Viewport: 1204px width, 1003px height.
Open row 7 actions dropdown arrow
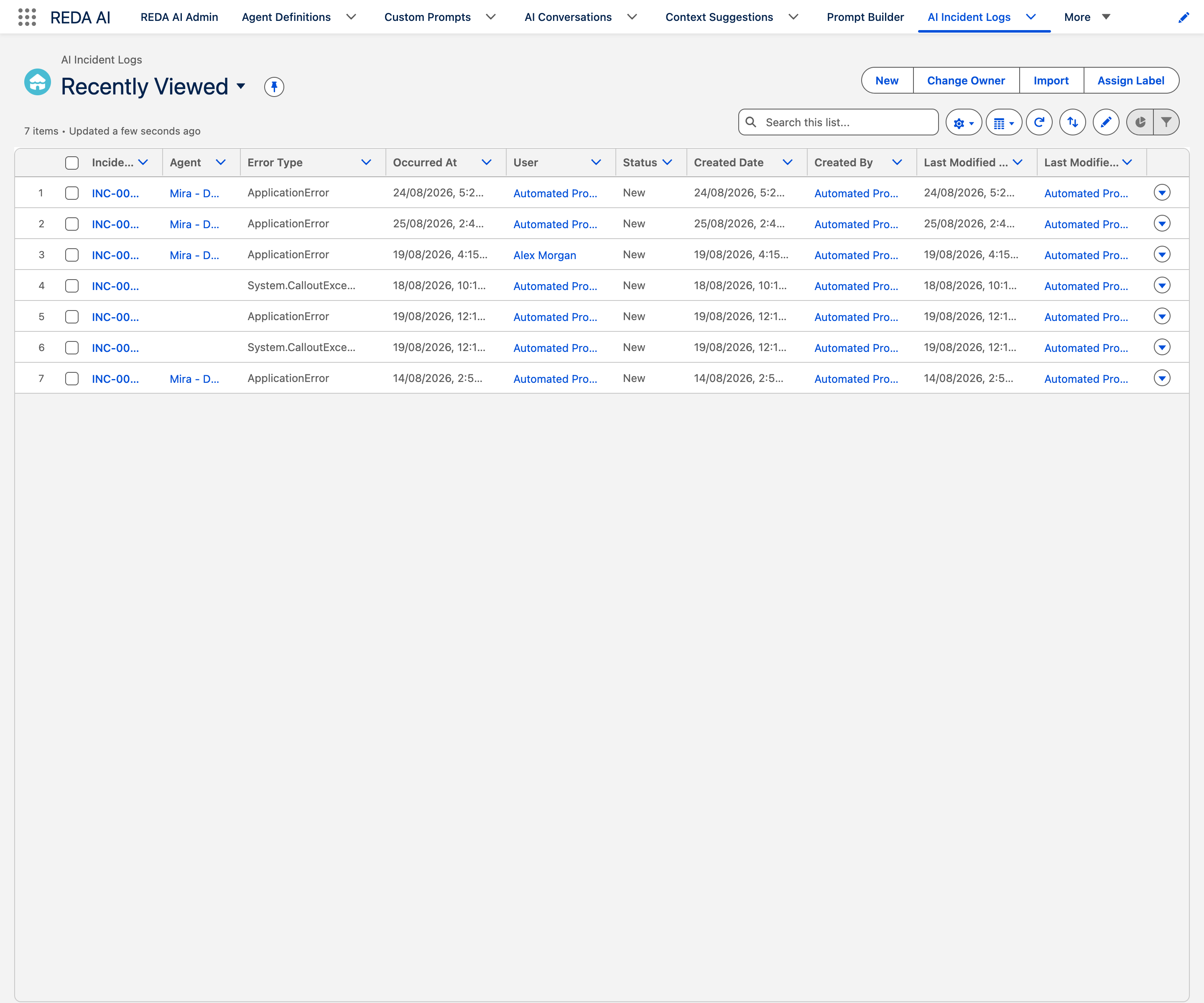point(1162,378)
